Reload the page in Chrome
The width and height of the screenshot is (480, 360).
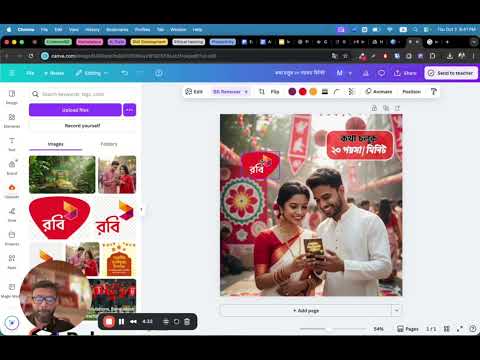pos(31,56)
